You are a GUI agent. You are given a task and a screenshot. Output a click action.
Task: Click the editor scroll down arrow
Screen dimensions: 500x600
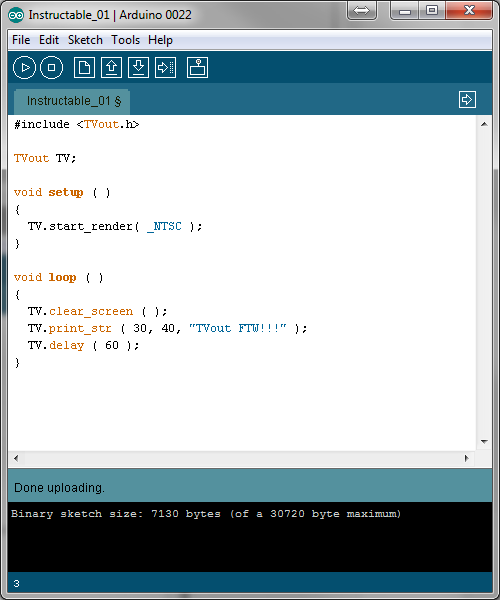coord(484,442)
